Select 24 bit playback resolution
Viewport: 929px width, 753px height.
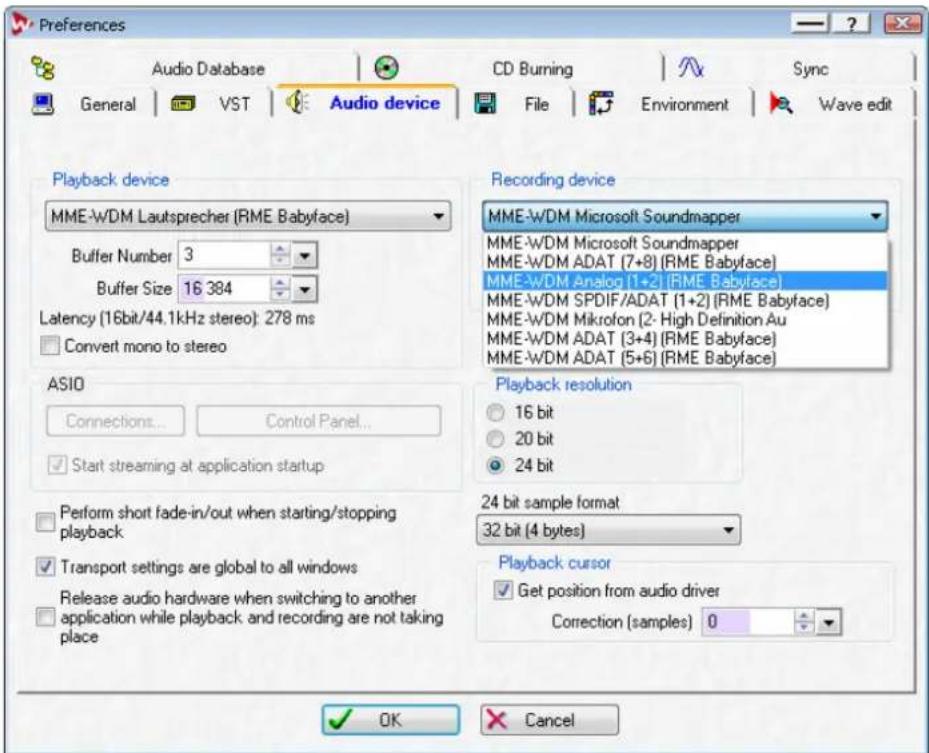pyautogui.click(x=495, y=466)
